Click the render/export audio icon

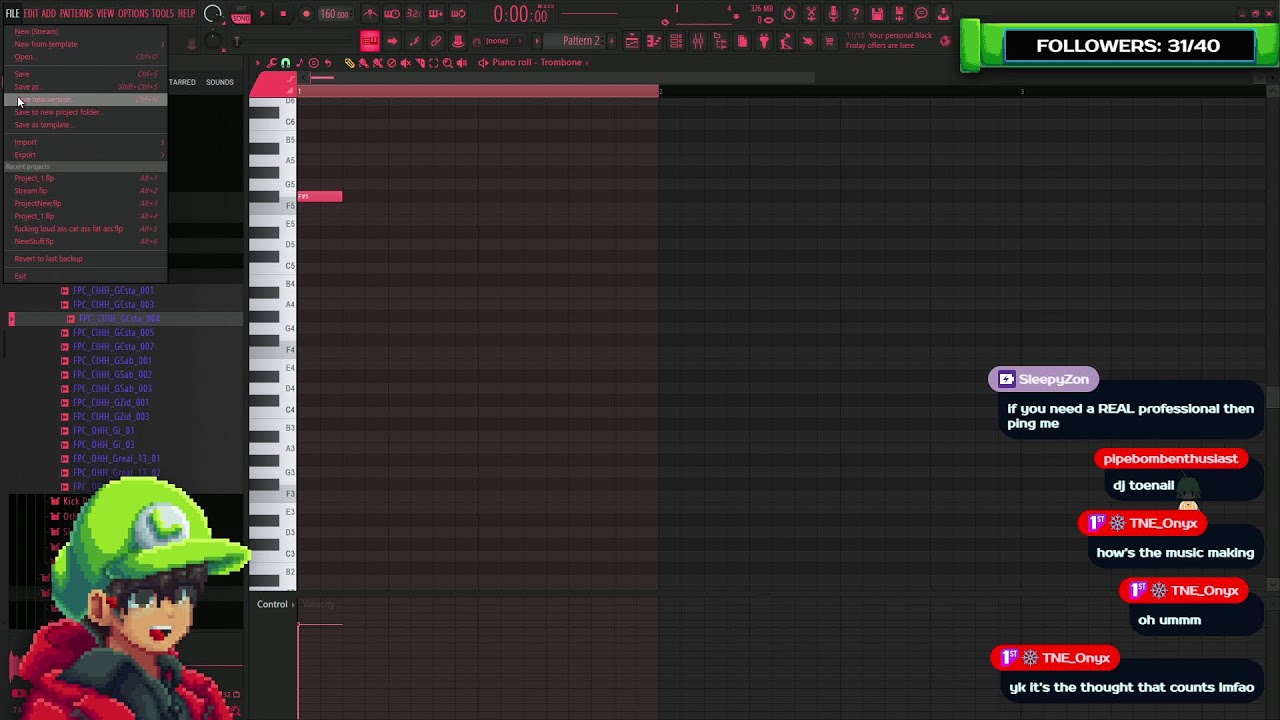[900, 14]
